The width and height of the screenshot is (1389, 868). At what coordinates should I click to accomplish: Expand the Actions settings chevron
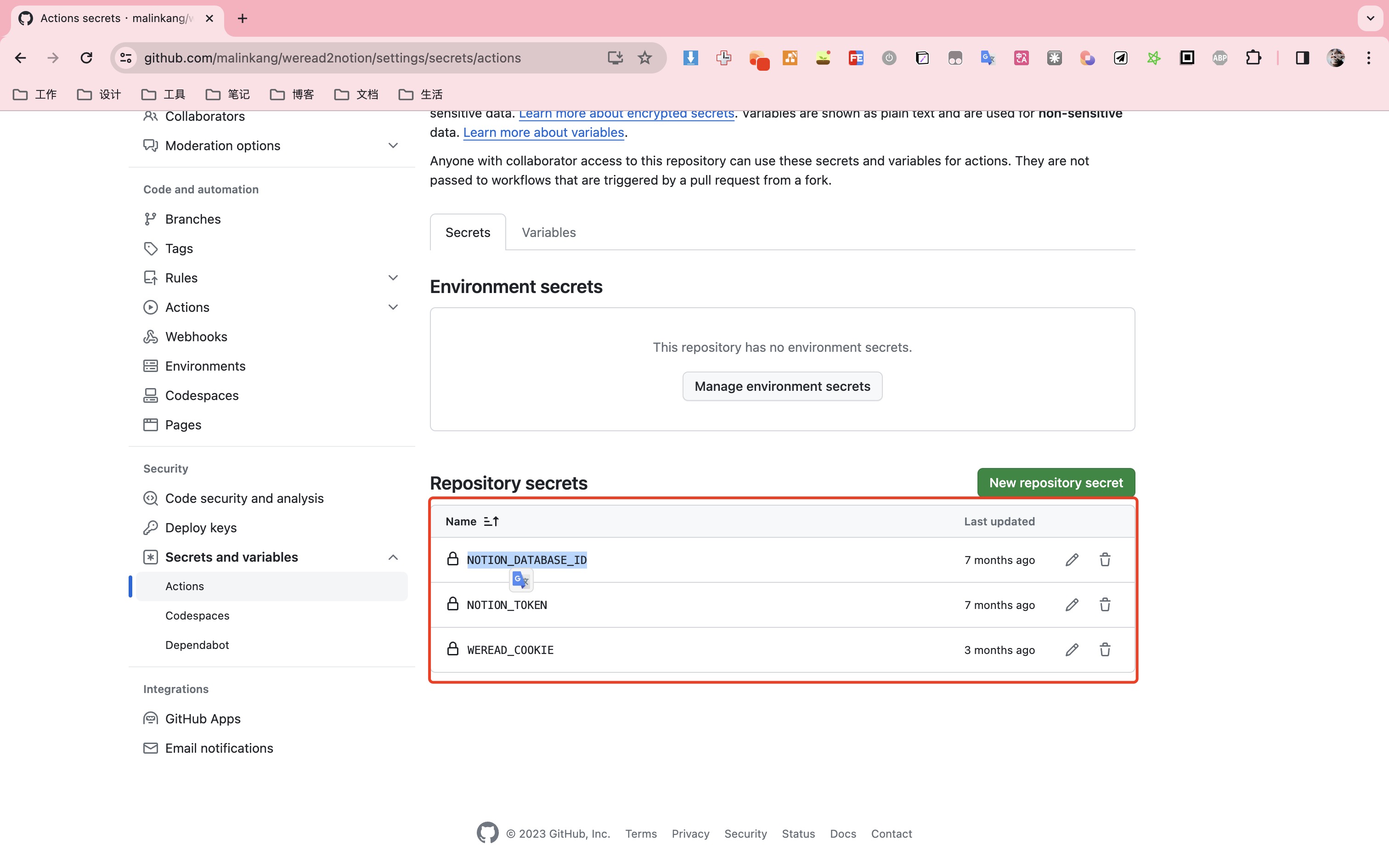pos(393,307)
